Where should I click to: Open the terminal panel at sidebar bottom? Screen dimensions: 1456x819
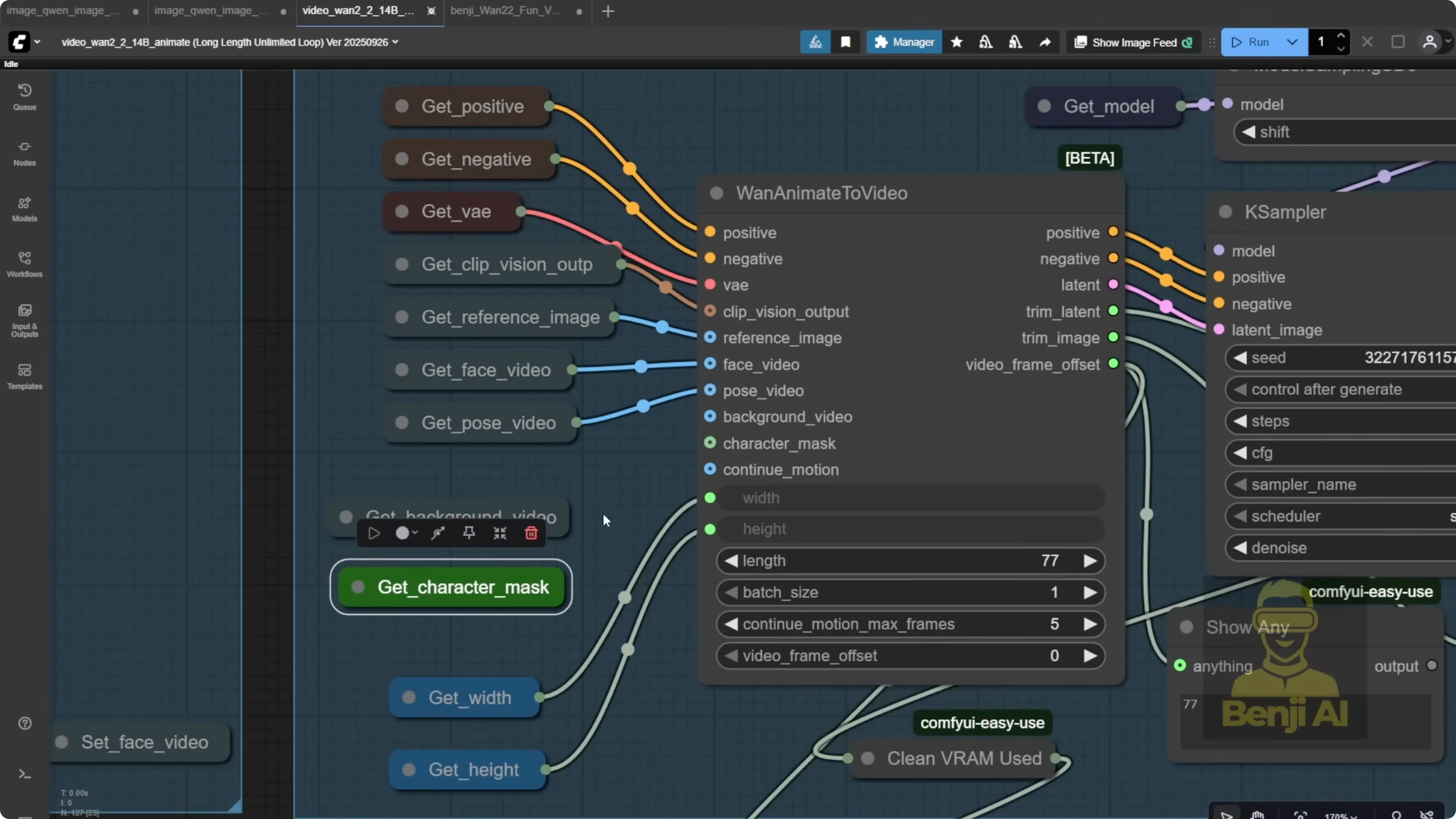pyautogui.click(x=24, y=774)
